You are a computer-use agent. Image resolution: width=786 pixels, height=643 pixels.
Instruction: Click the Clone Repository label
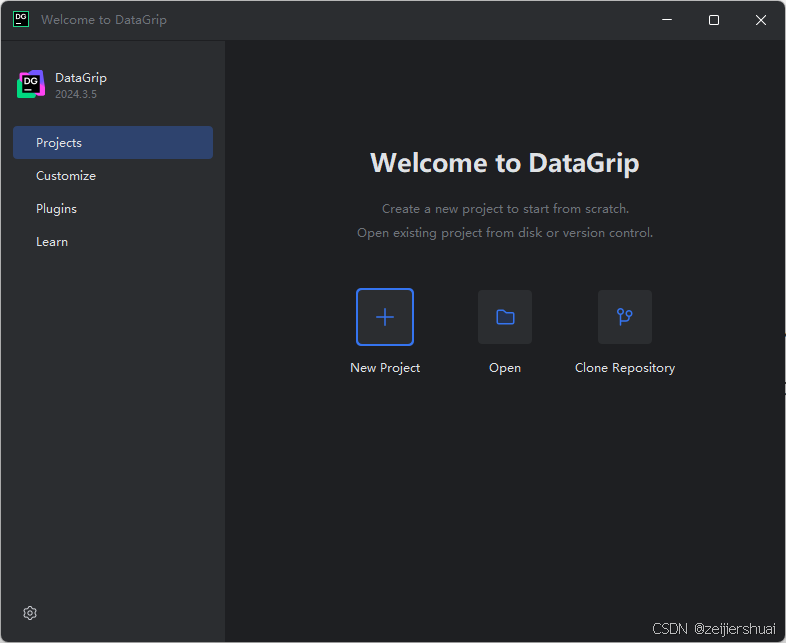pyautogui.click(x=625, y=368)
